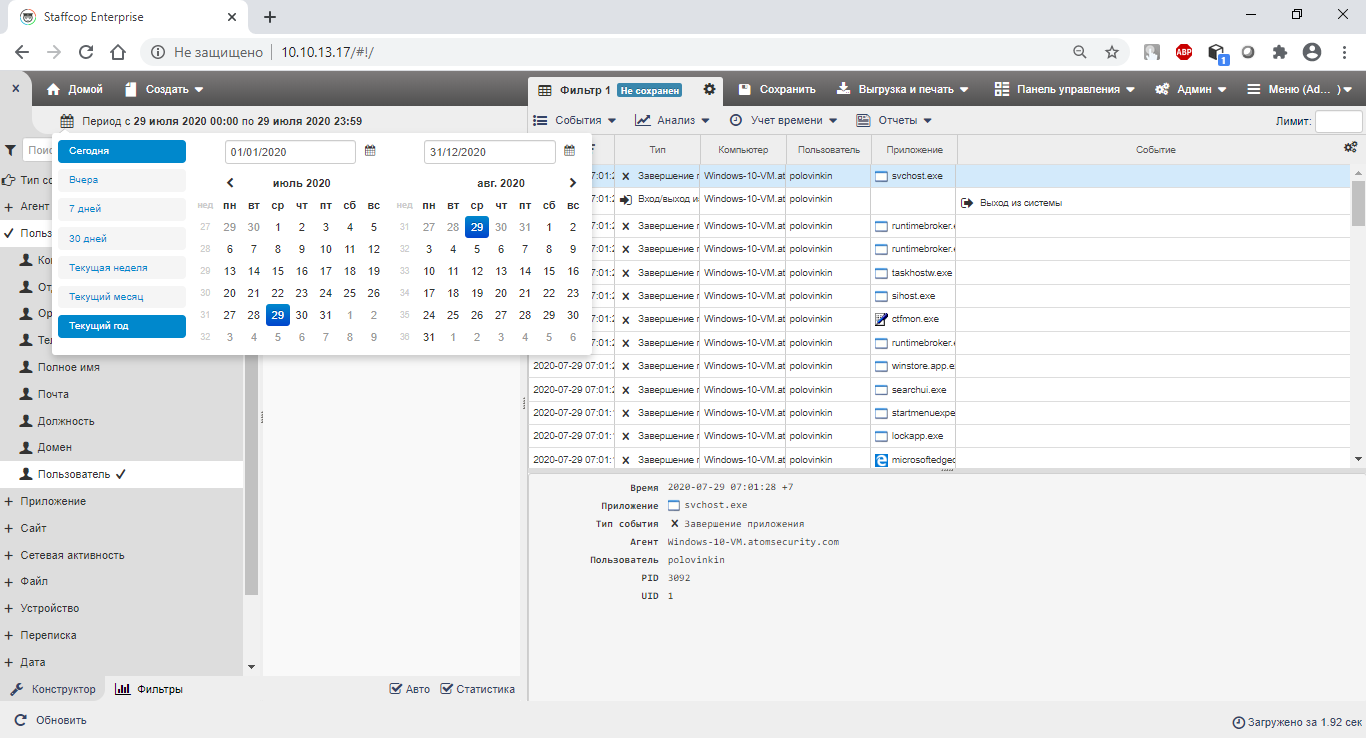The height and width of the screenshot is (738, 1366).
Task: Bookmark page with the star icon
Action: [x=1111, y=52]
